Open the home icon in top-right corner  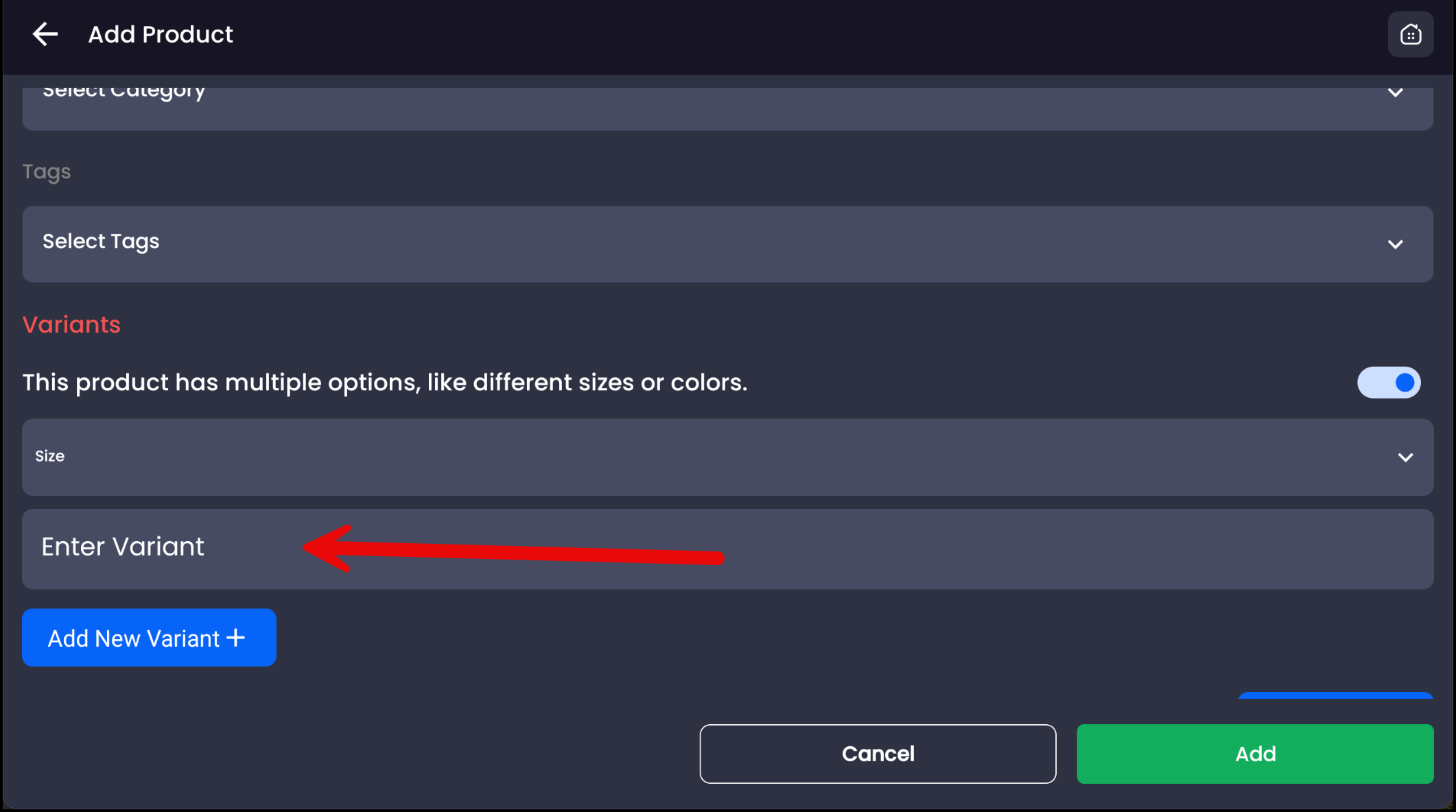point(1410,34)
